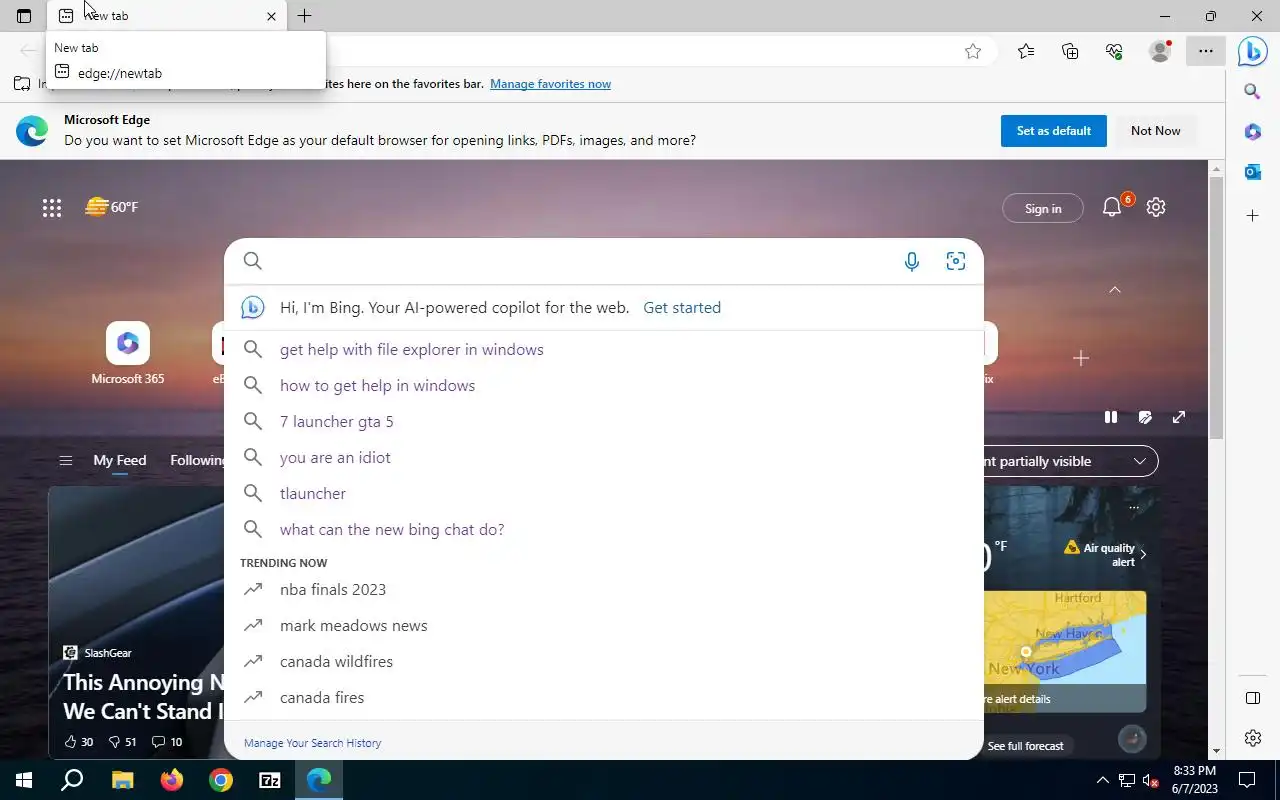Open notifications bell icon

[x=1112, y=207]
